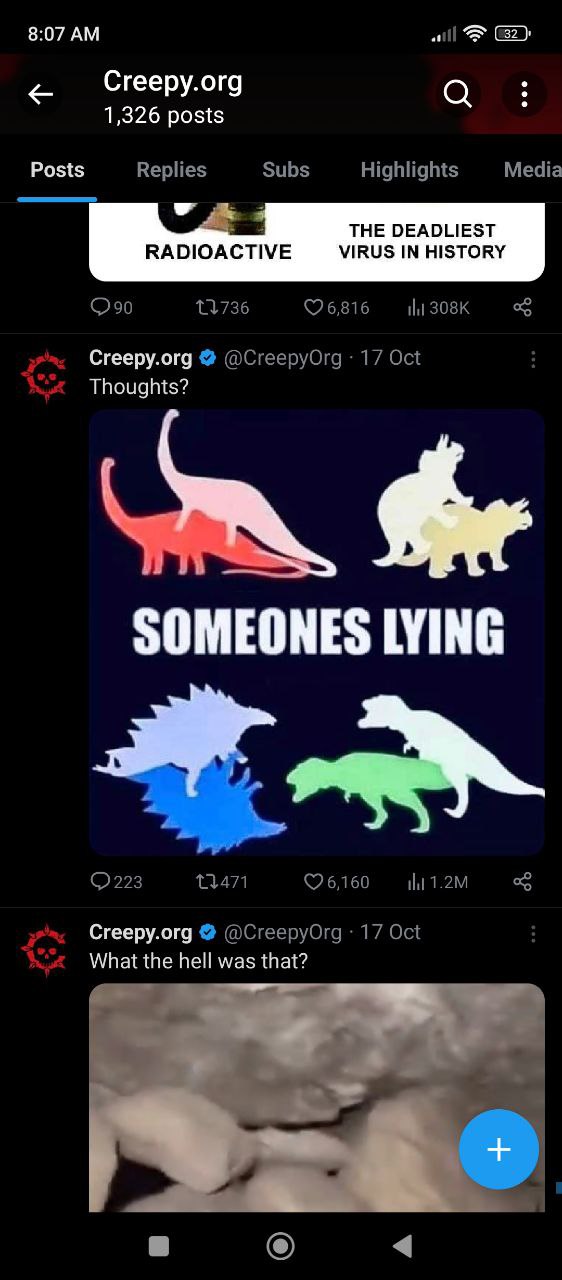View analytics showing 1.2M views
Screen dimensions: 562x1280
pyautogui.click(x=437, y=882)
